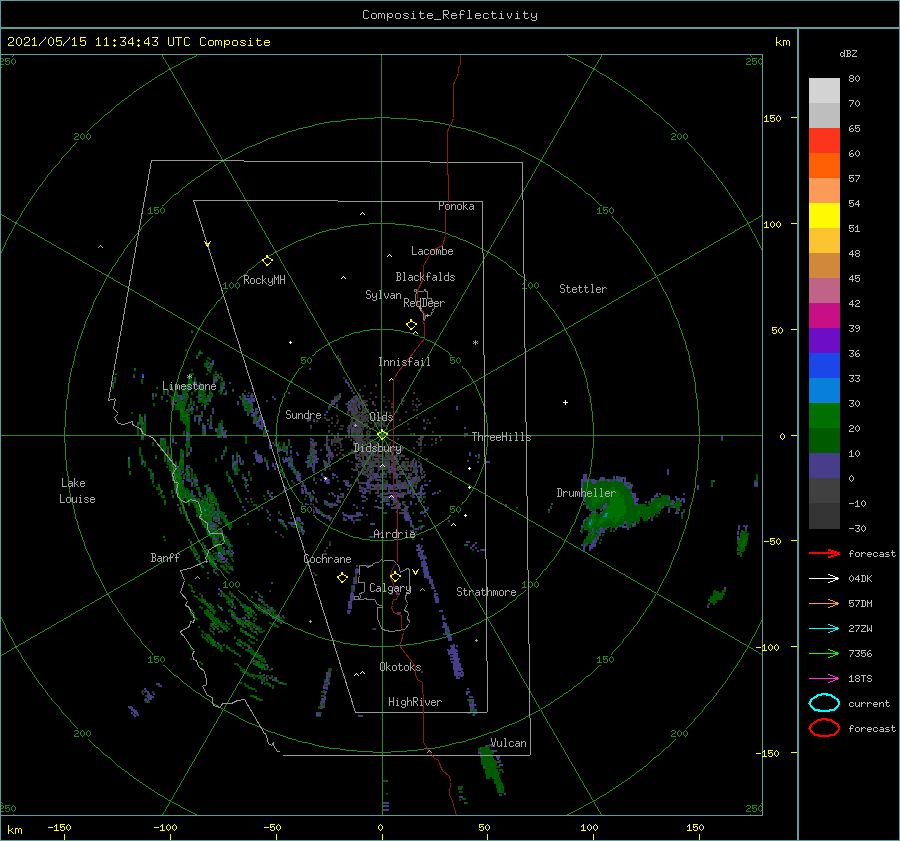Click the 2021/05/15 11:34:43 UTC timestamp
The height and width of the screenshot is (841, 900).
[x=138, y=42]
